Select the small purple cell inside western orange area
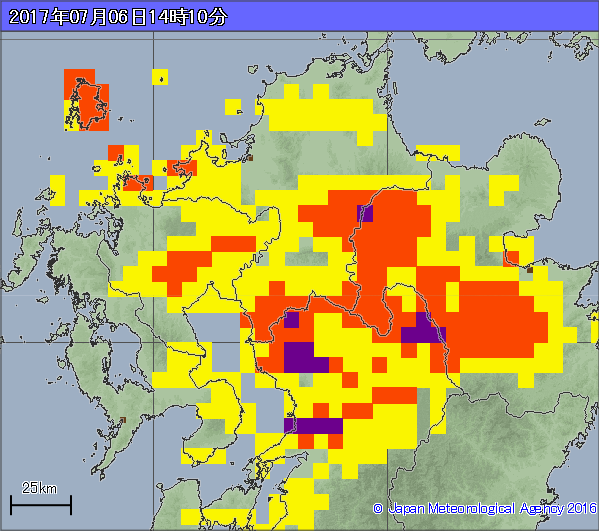The height and width of the screenshot is (531, 599). (x=291, y=320)
